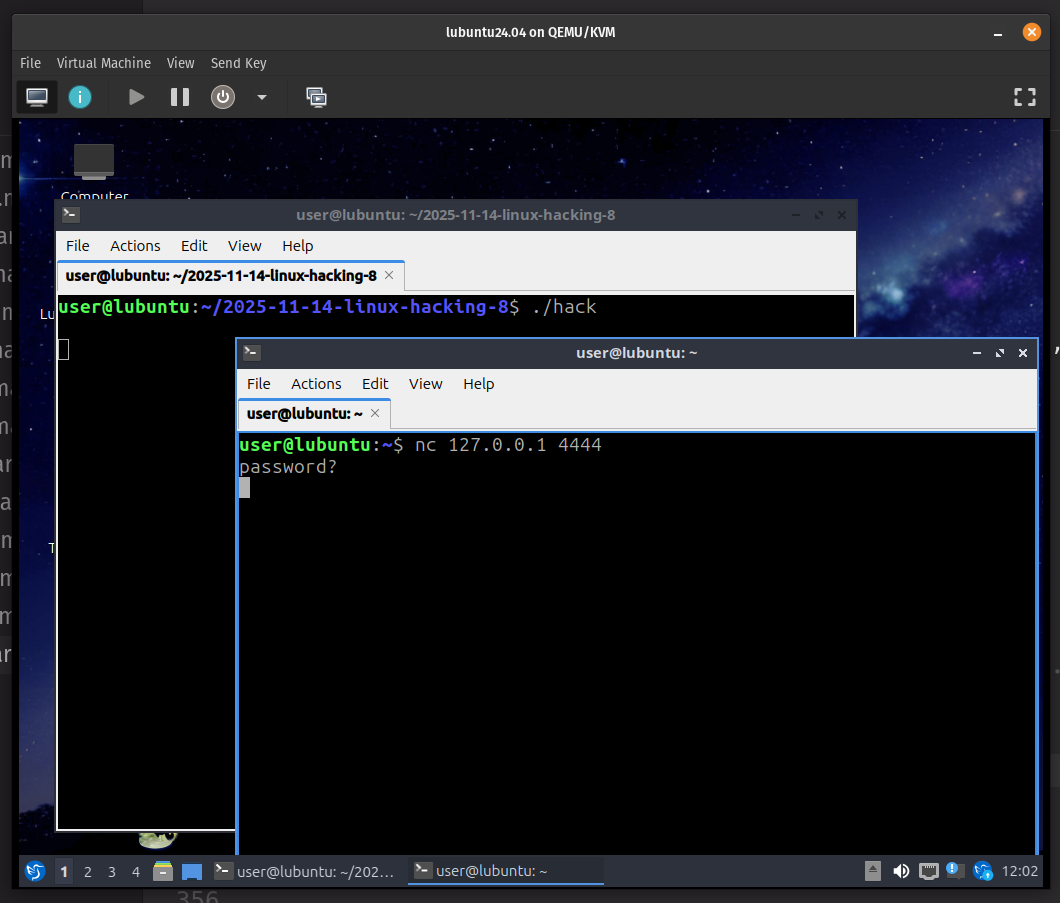Open the Send Key menu

pos(238,63)
